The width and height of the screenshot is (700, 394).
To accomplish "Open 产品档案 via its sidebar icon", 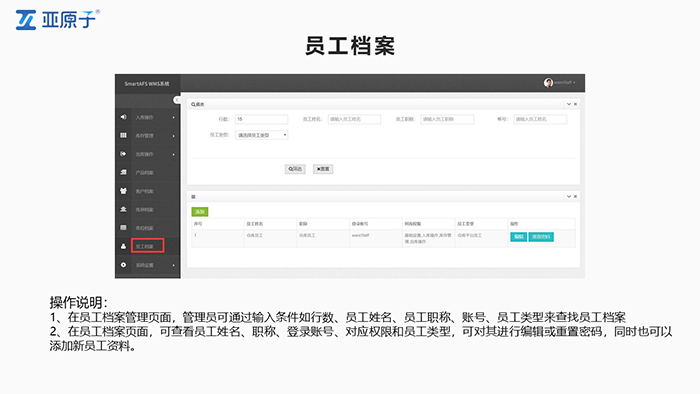I will (x=123, y=172).
